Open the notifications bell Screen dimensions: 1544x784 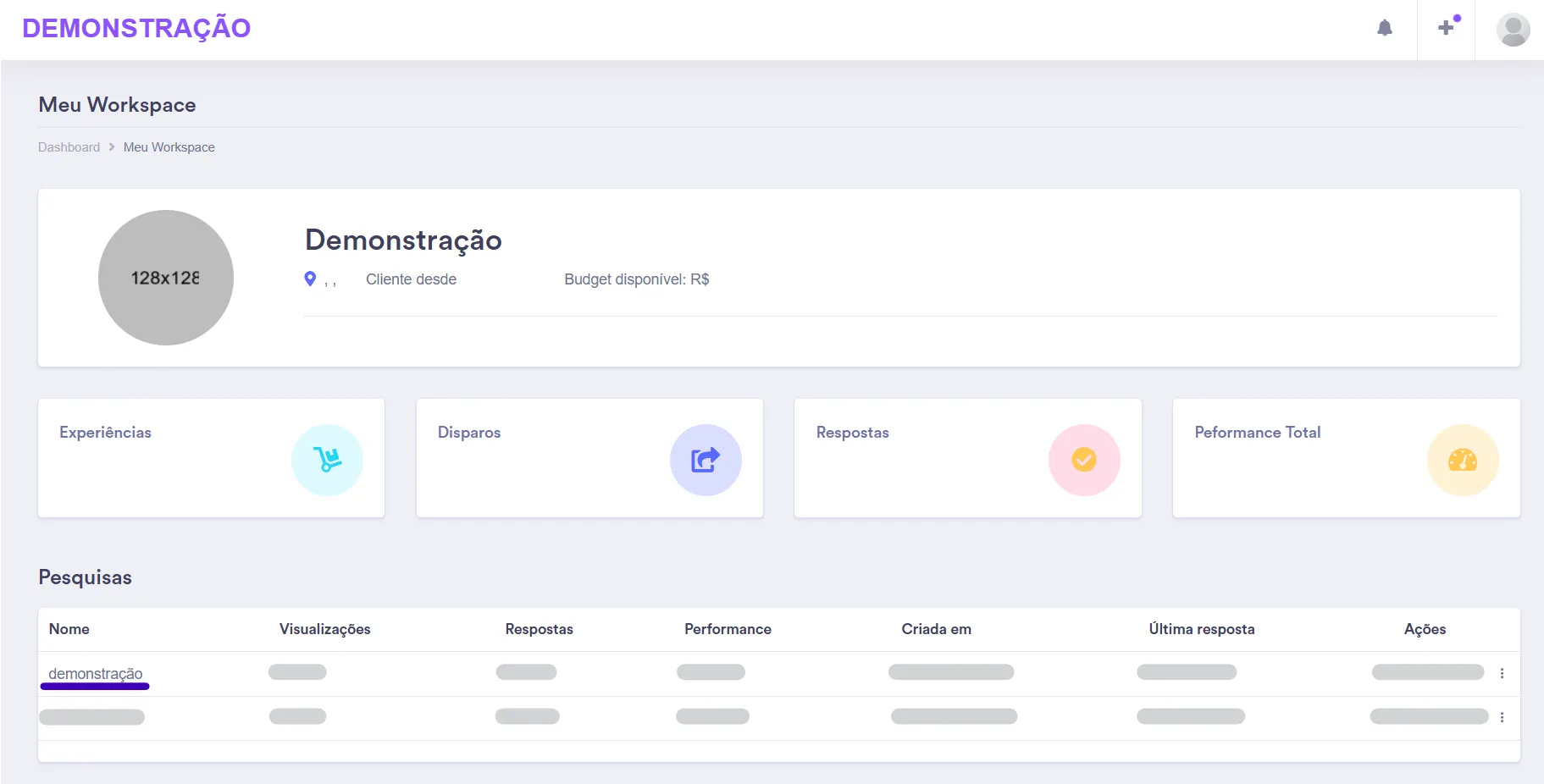1385,28
